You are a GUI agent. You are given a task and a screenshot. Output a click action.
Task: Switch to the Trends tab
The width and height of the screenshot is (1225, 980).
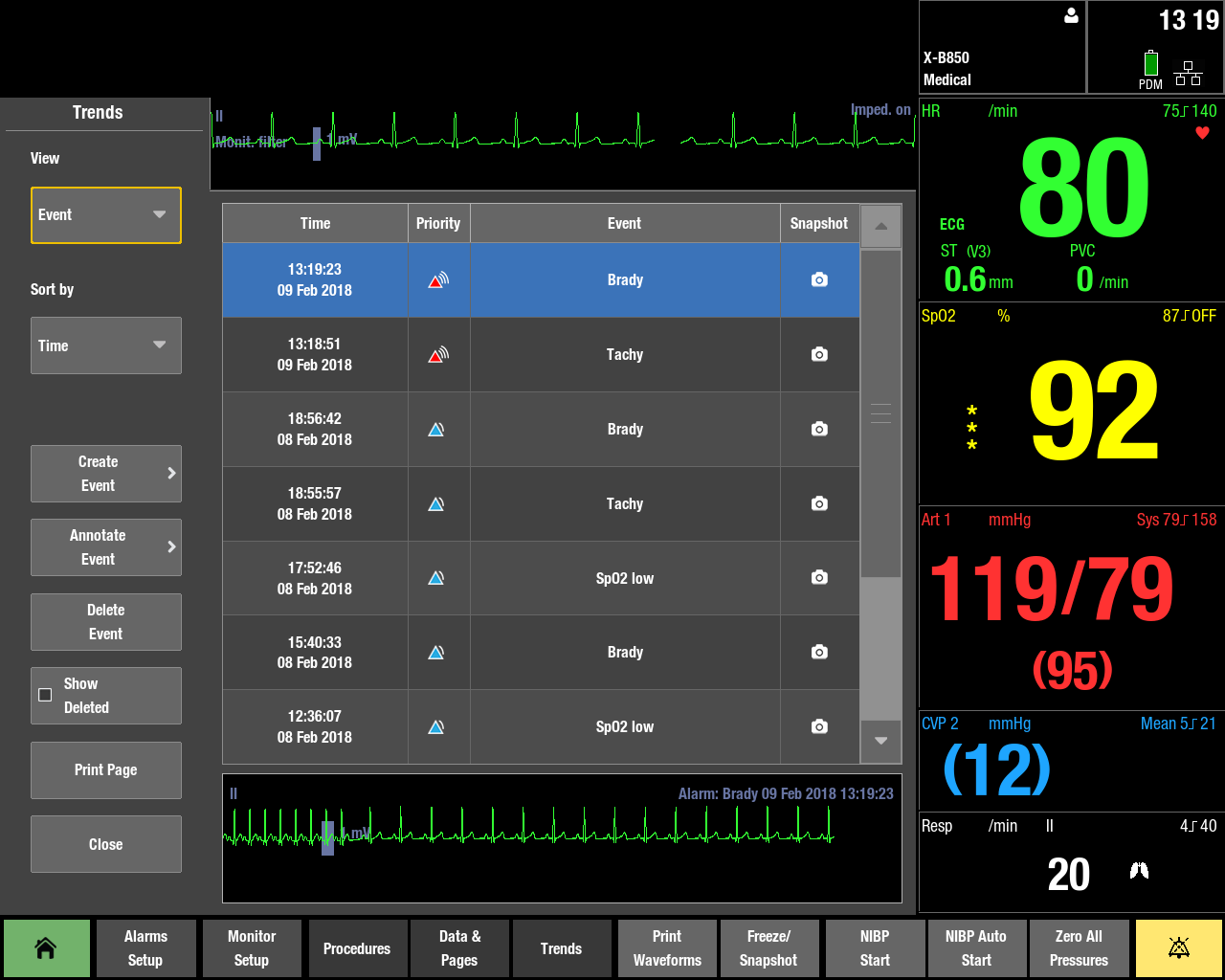coord(561,947)
